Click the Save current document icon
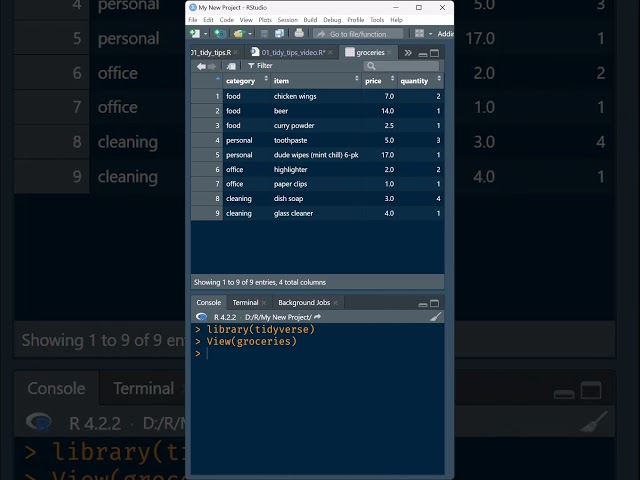 point(264,33)
